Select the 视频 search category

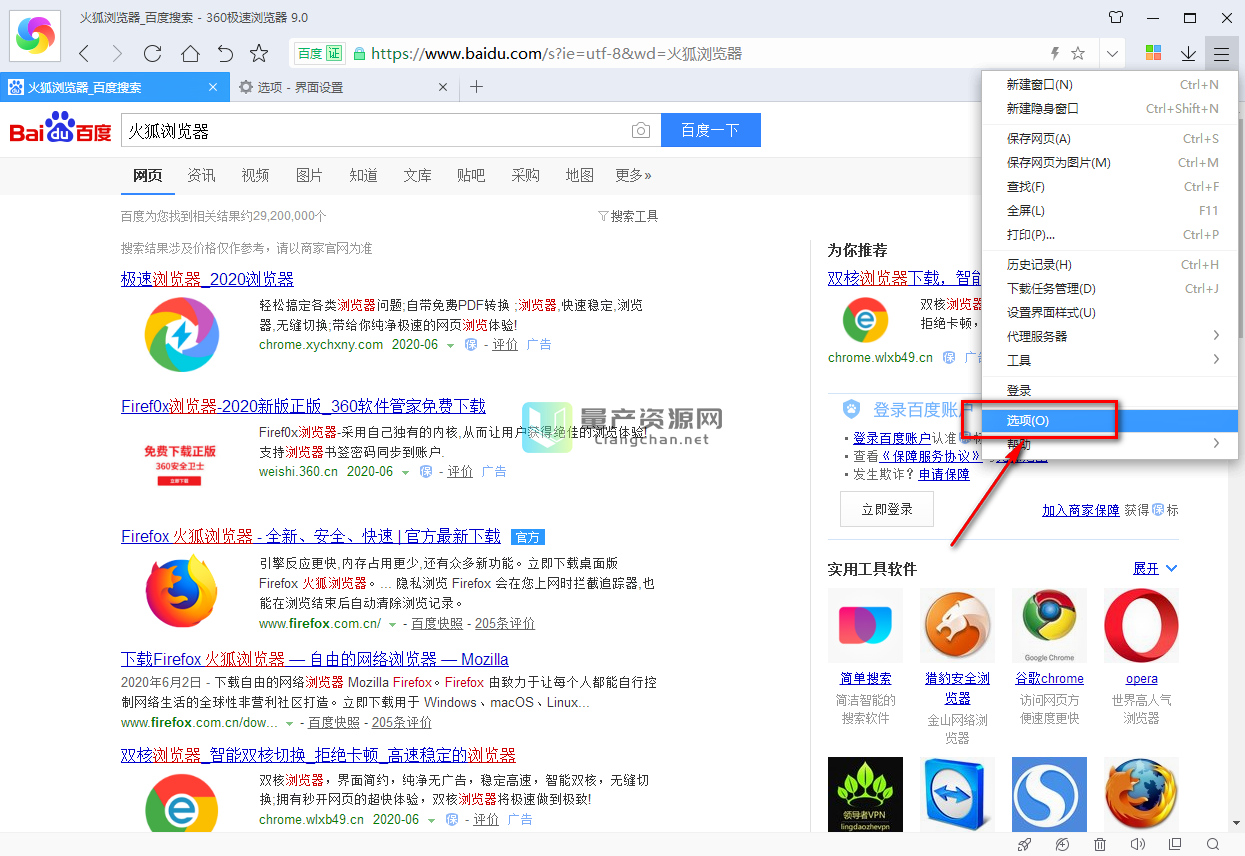click(x=255, y=175)
